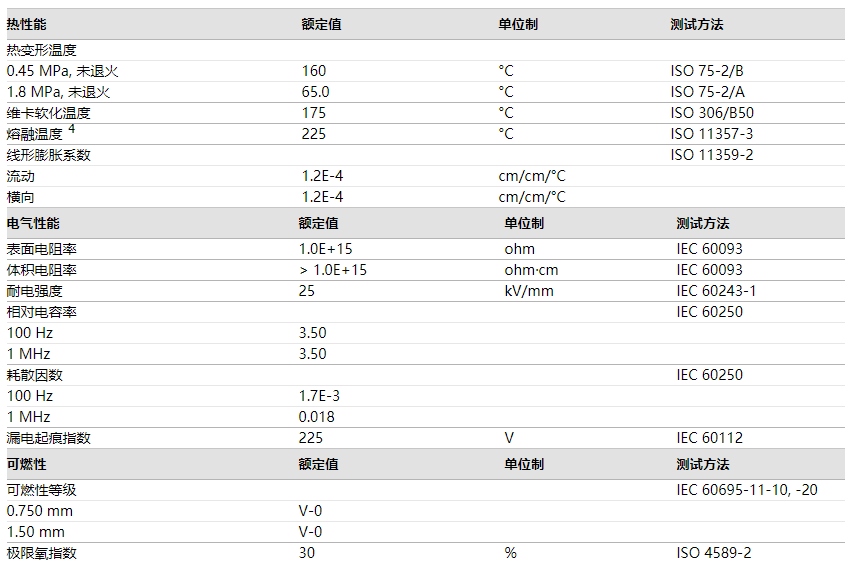Click the 可燃性 section header
848x567 pixels.
click(27, 464)
